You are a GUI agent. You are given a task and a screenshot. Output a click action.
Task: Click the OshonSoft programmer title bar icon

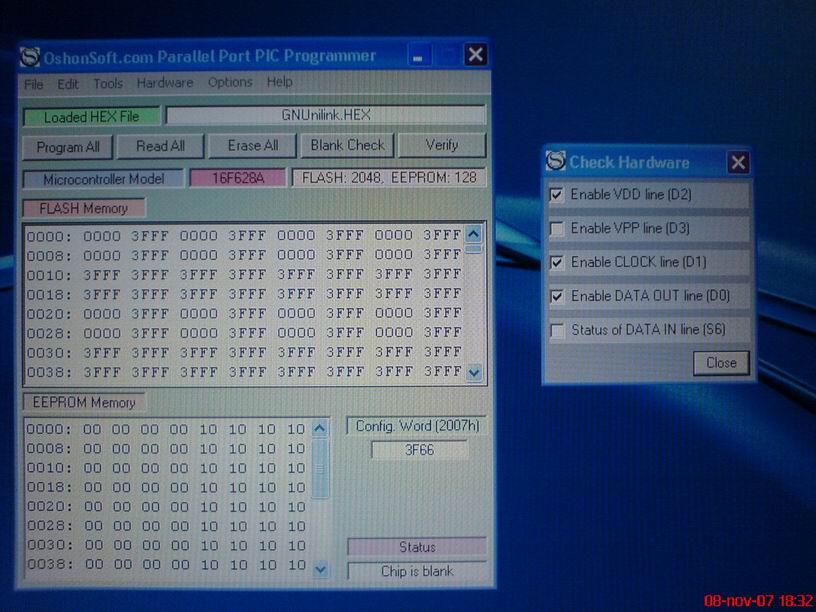[30, 57]
